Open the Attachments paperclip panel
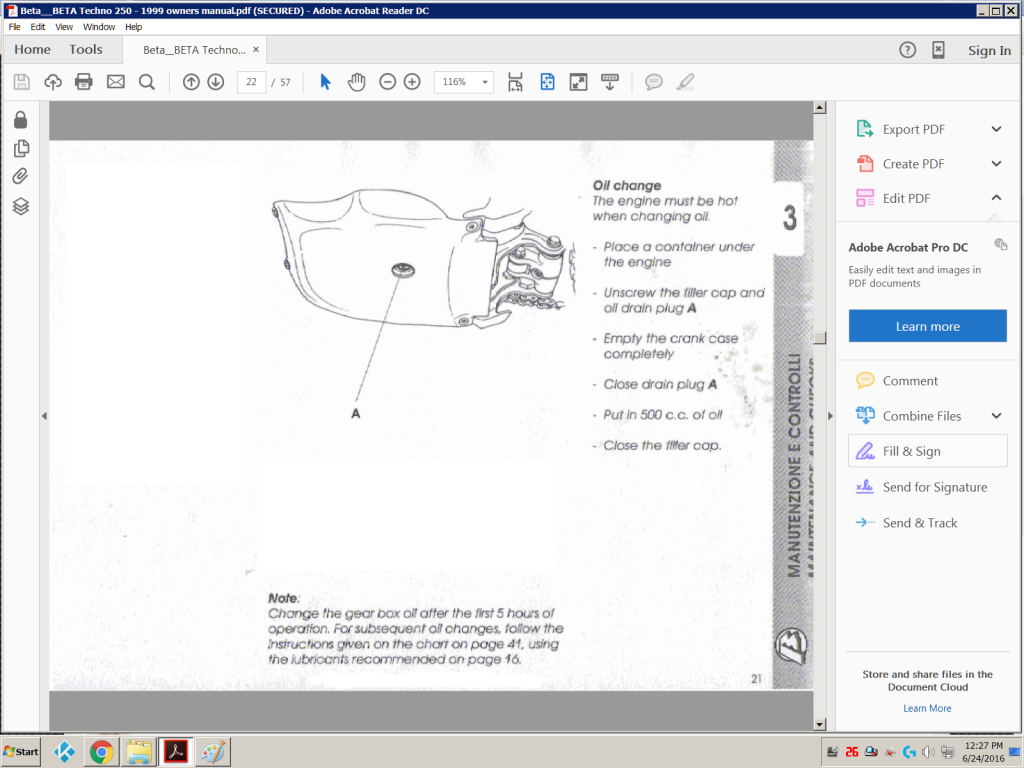The image size is (1024, 768). click(x=20, y=177)
